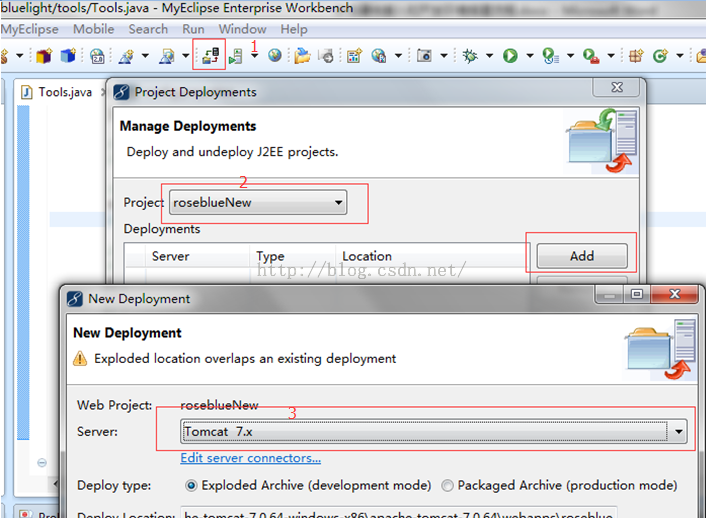Expand dropdown arrow beside camera icon

pos(444,56)
